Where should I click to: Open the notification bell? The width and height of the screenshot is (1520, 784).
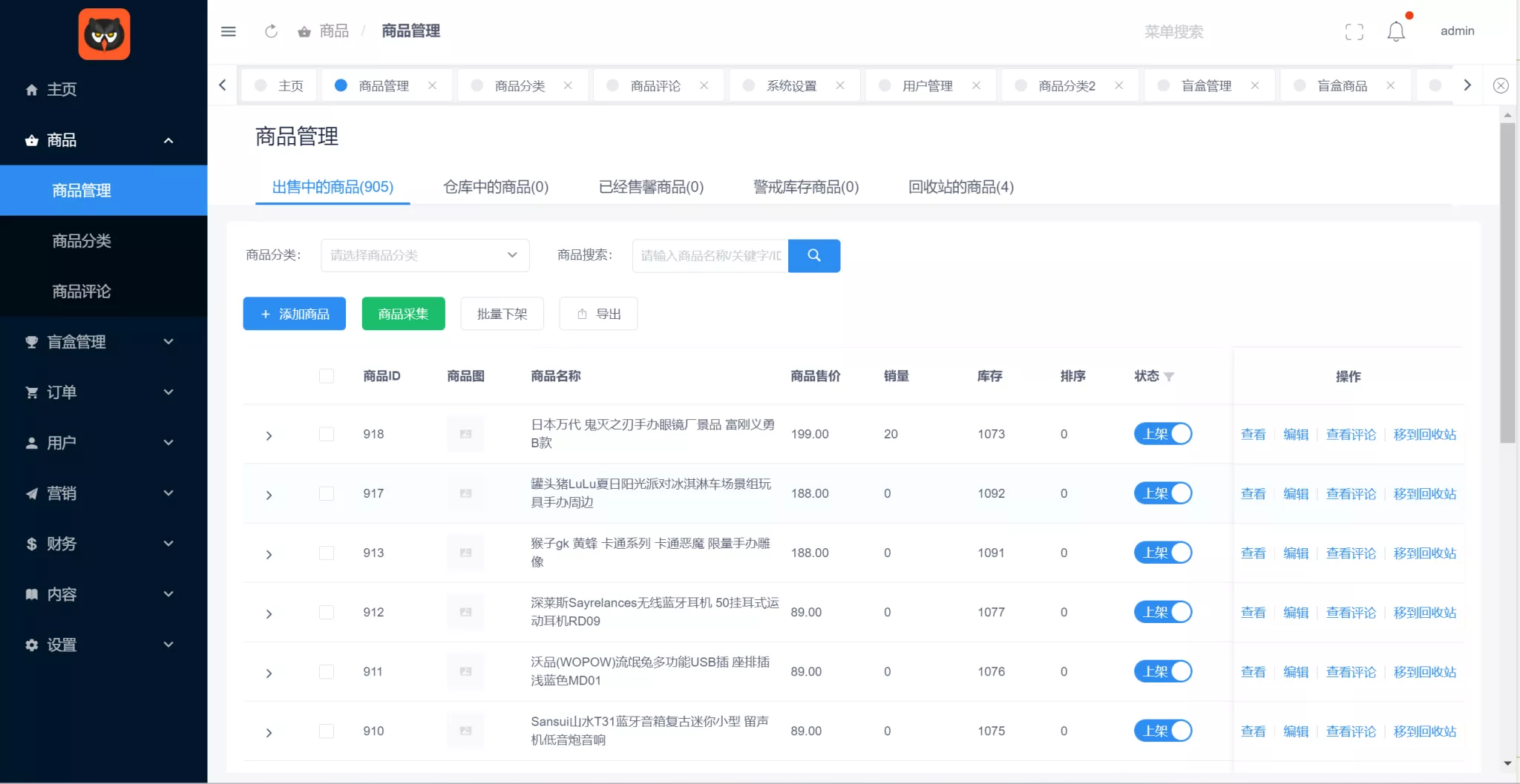click(x=1395, y=31)
